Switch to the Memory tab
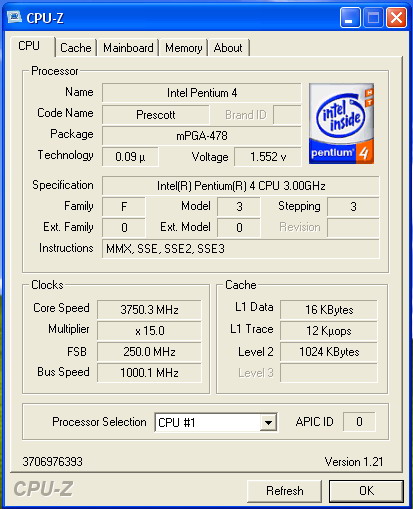The width and height of the screenshot is (413, 509). [184, 48]
